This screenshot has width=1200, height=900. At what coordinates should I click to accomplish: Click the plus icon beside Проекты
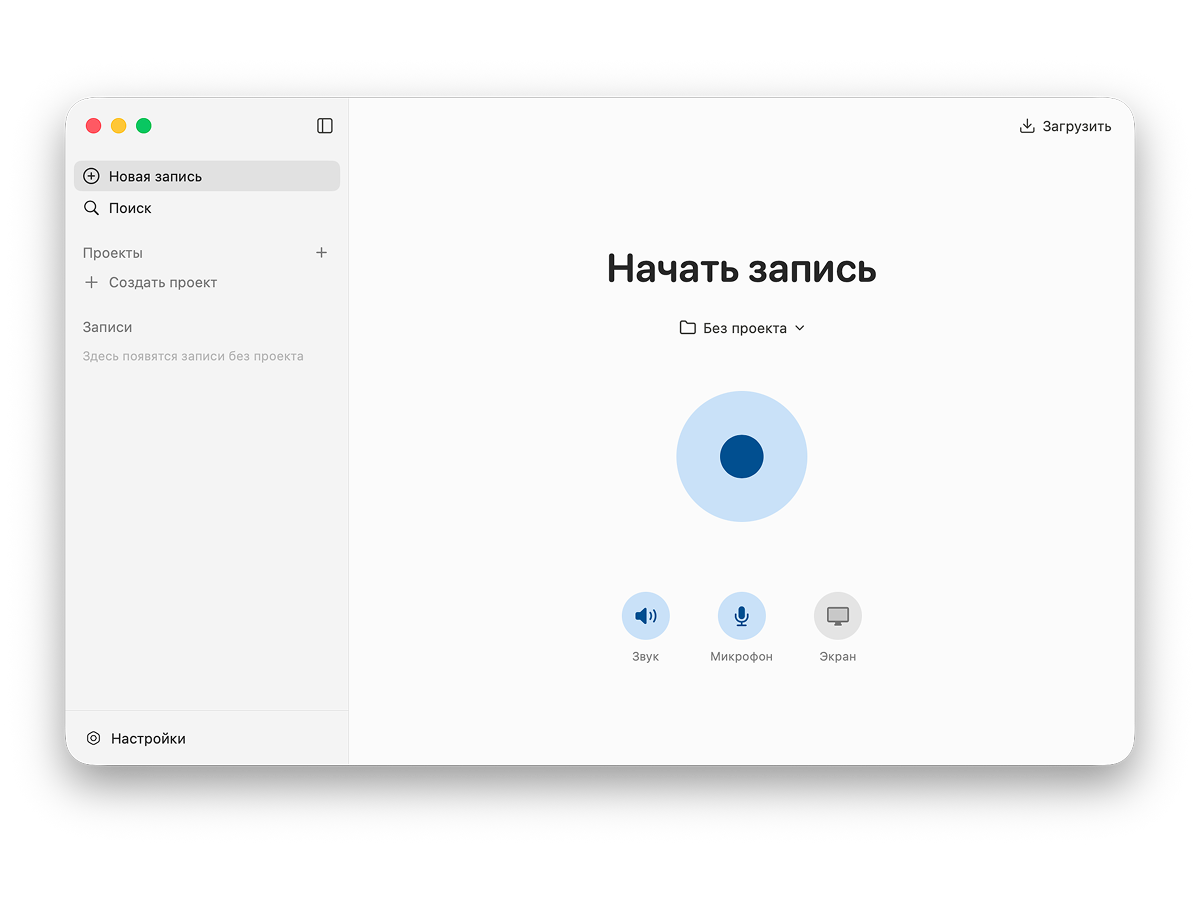321,253
